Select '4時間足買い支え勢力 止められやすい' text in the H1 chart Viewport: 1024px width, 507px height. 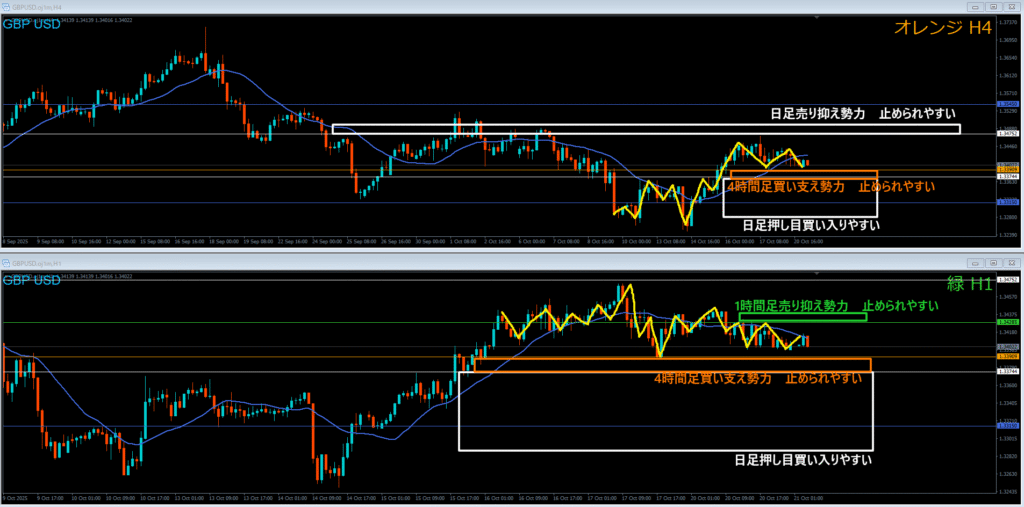pyautogui.click(x=758, y=379)
